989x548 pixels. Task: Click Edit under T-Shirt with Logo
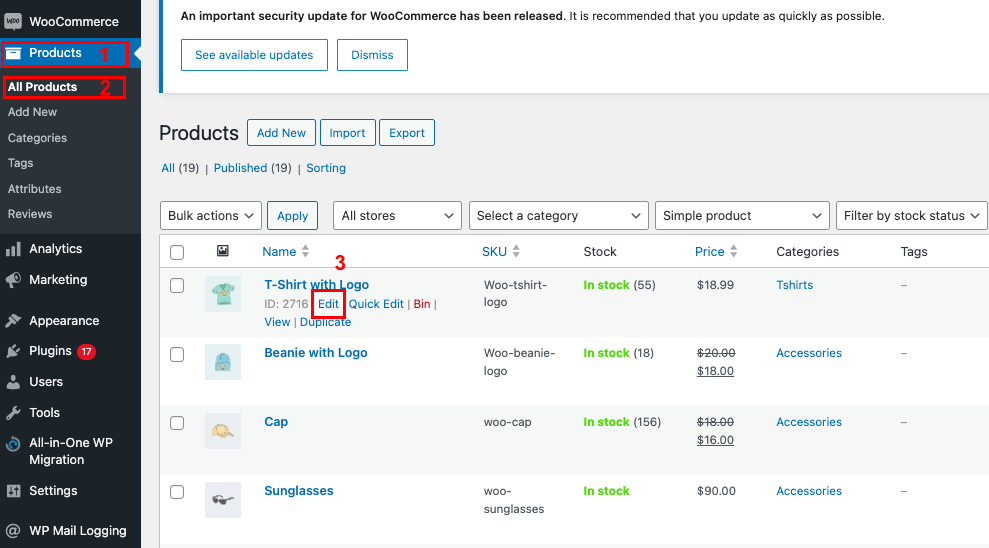tap(328, 304)
